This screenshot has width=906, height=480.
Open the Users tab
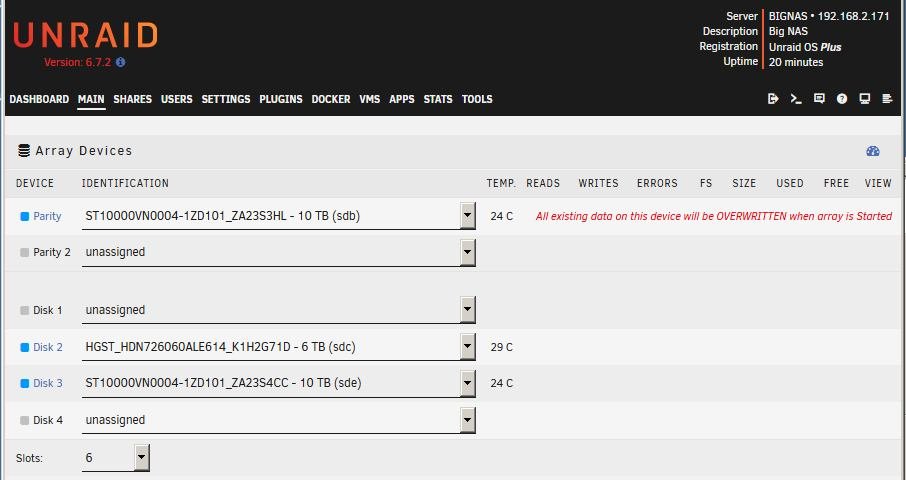point(177,99)
